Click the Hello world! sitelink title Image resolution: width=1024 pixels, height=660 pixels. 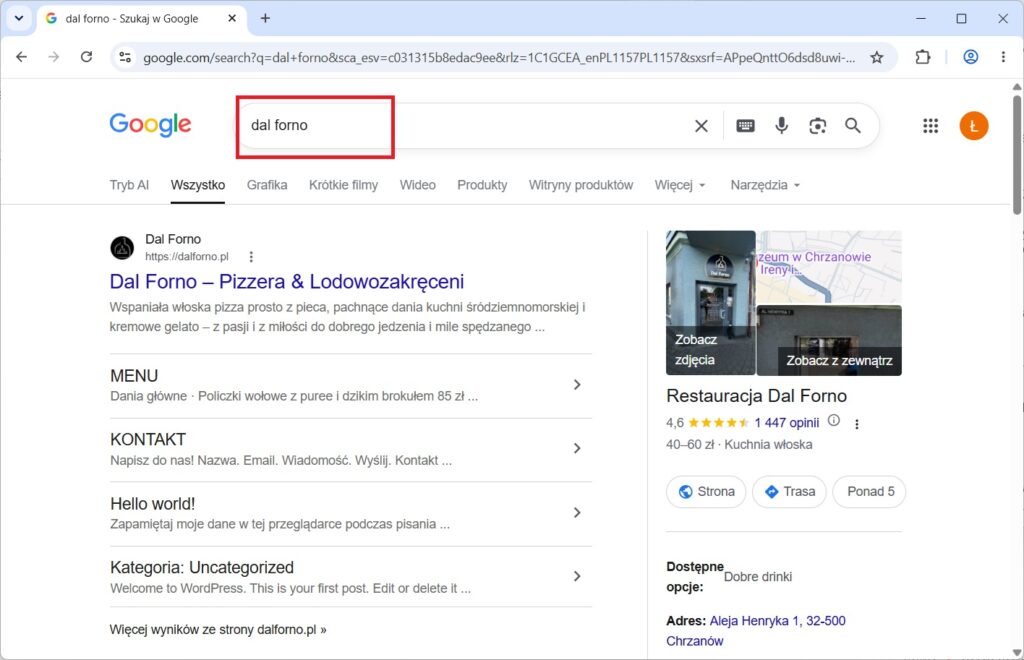pyautogui.click(x=152, y=503)
